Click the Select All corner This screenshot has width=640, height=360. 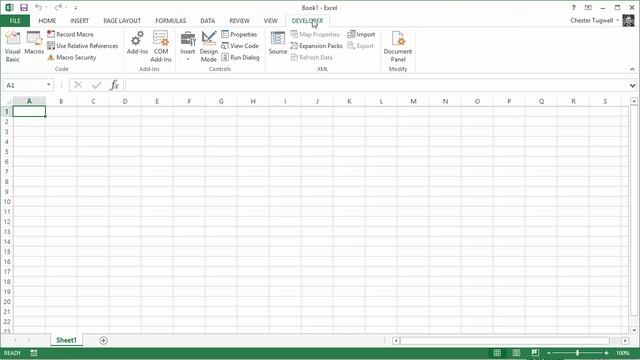[x=7, y=101]
